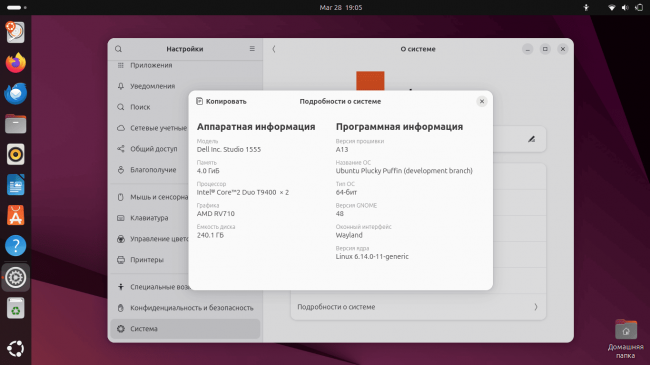Viewport: 650px width, 365px height.
Task: Open Help from the dock
Action: [x=15, y=246]
